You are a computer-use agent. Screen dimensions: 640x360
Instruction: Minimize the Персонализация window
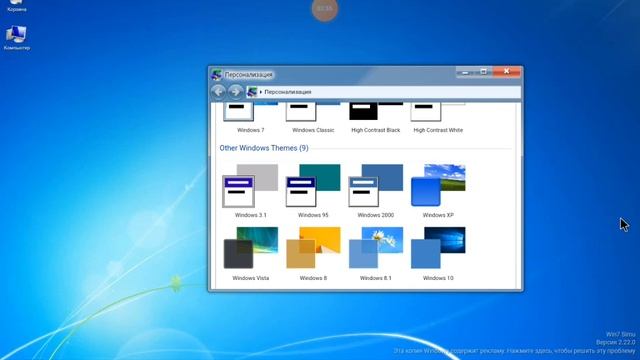pos(465,72)
